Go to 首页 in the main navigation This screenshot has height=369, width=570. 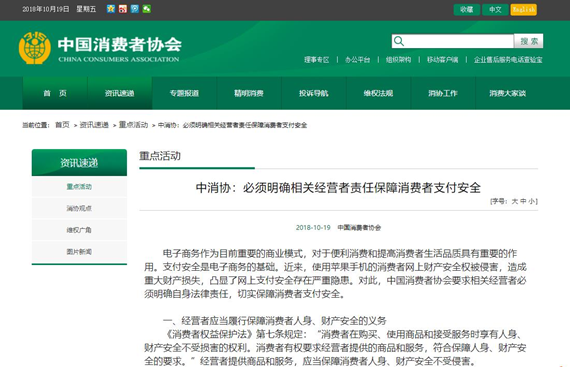tap(55, 93)
